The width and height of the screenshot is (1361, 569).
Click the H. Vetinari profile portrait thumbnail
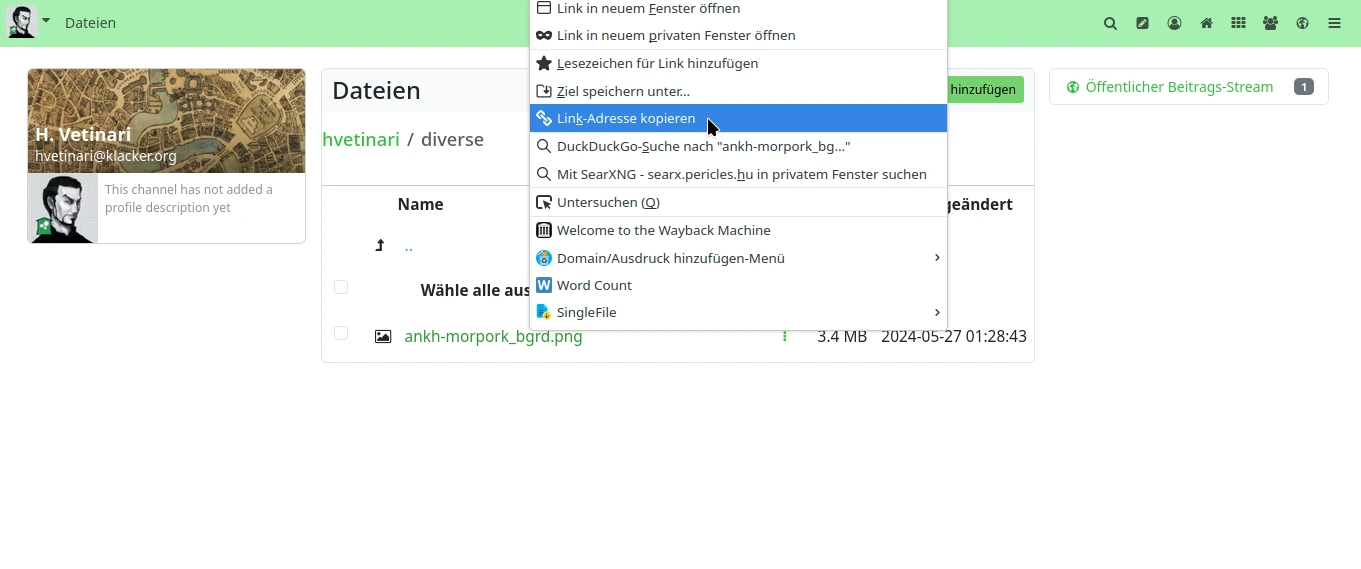pyautogui.click(x=62, y=208)
